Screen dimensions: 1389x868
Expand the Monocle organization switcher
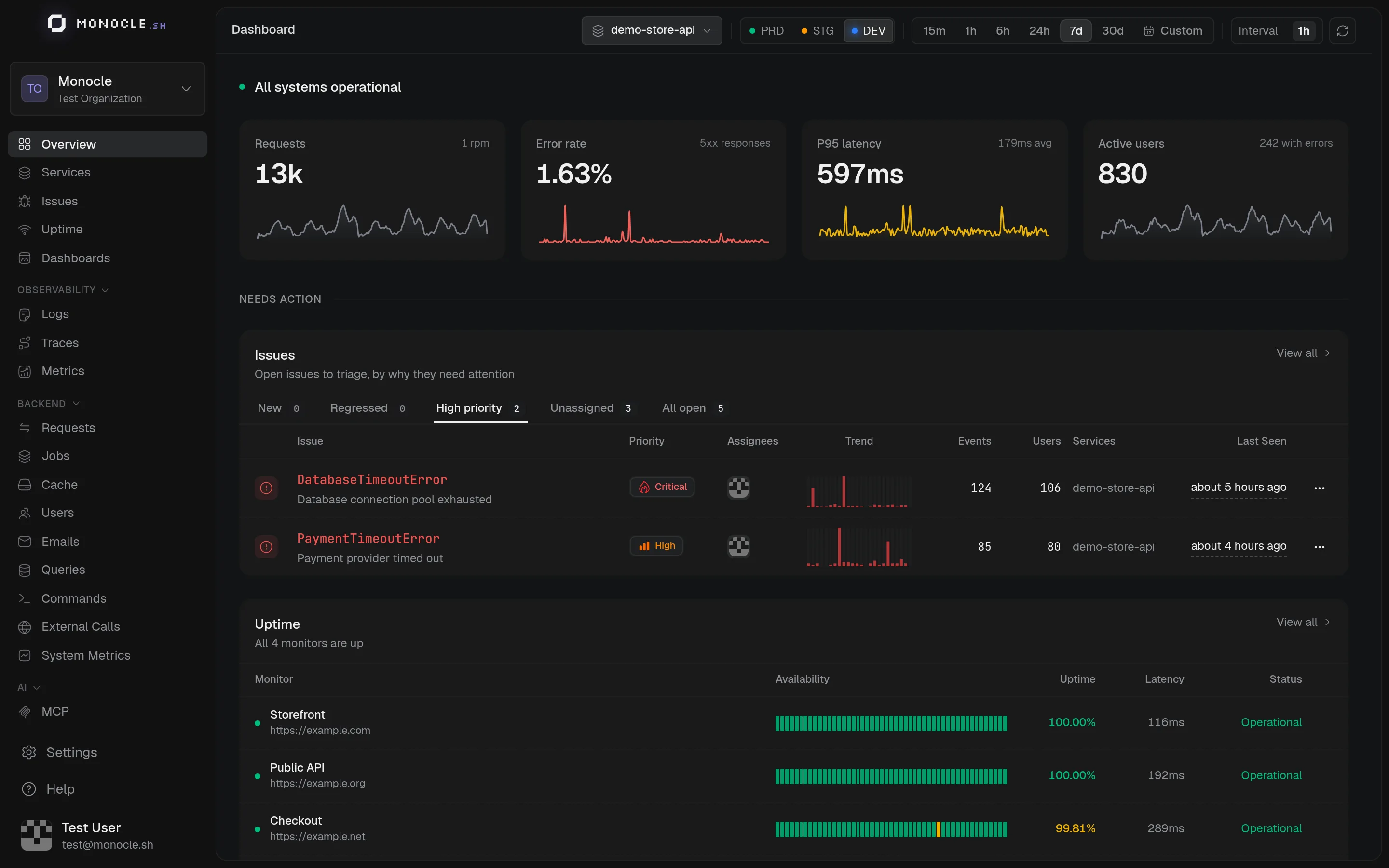tap(108, 88)
